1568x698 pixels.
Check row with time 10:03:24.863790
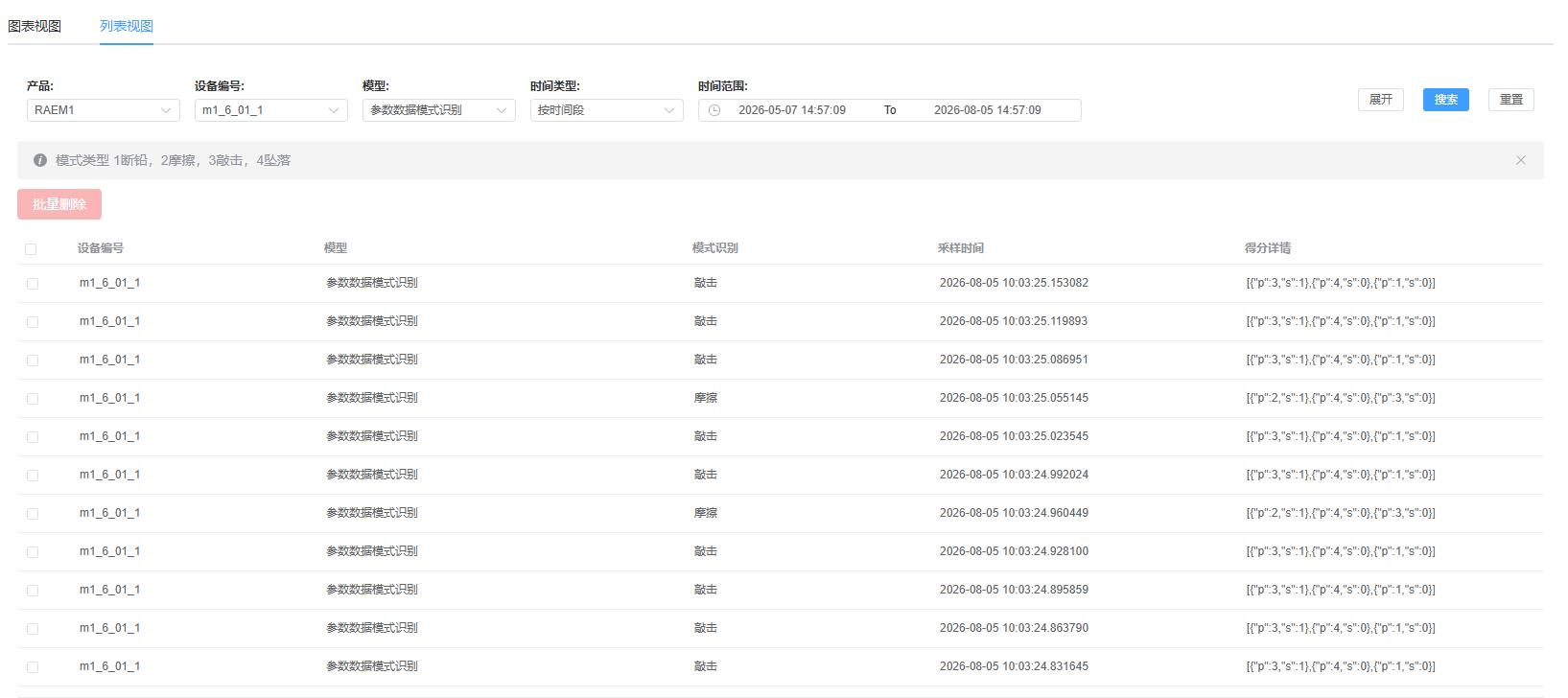click(x=33, y=629)
